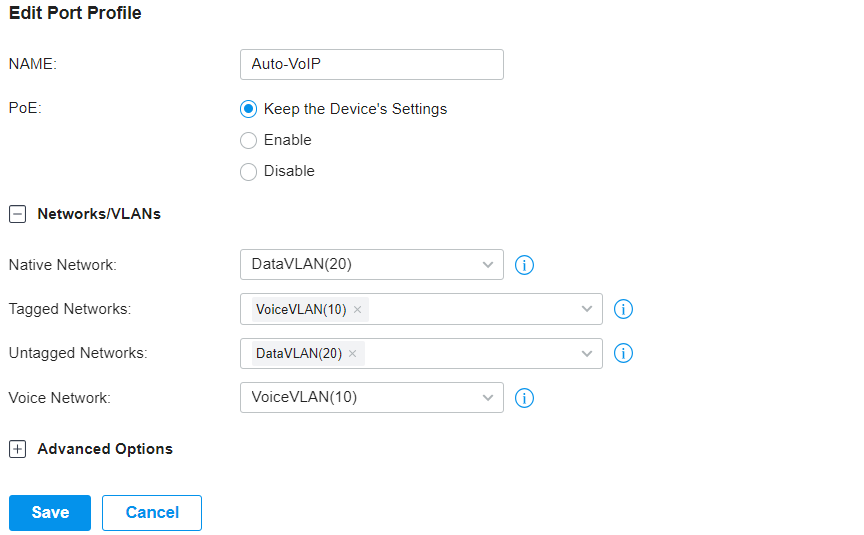Click info icon beside Native Network
This screenshot has width=864, height=535.
524,265
